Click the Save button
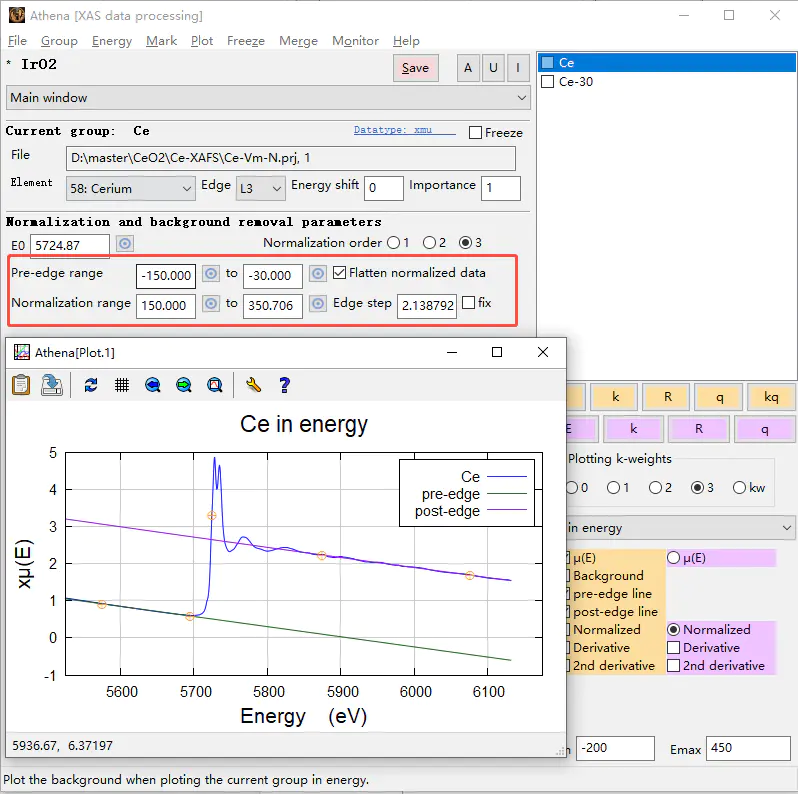Image resolution: width=798 pixels, height=794 pixels. [415, 68]
